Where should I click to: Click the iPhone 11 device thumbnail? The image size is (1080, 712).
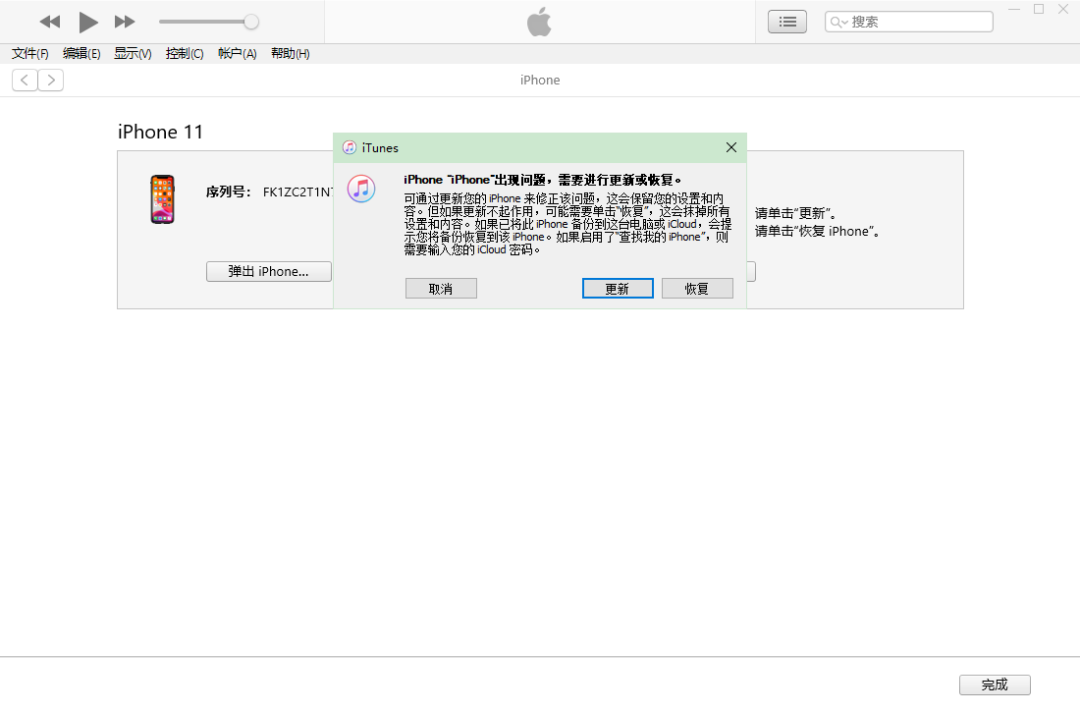click(x=163, y=199)
